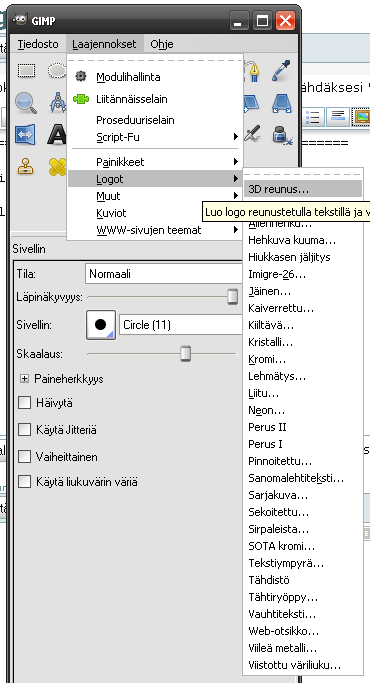370x683 pixels.
Task: Select the Paths pen tool
Action: coord(252,70)
